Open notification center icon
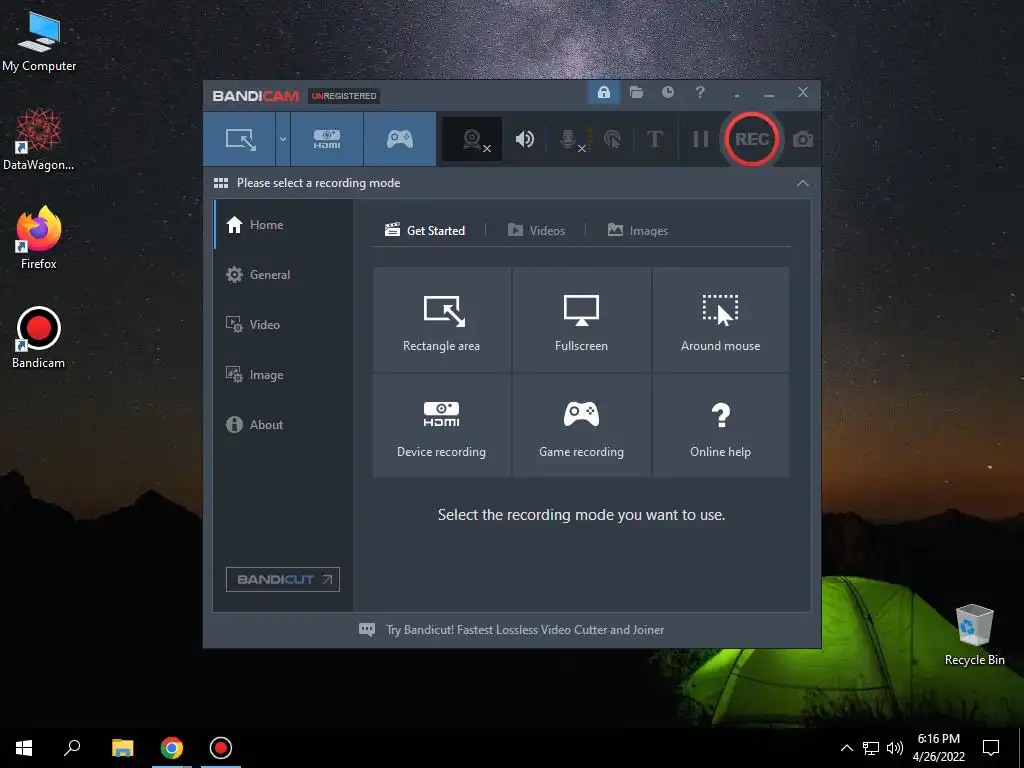The width and height of the screenshot is (1024, 768). tap(991, 748)
